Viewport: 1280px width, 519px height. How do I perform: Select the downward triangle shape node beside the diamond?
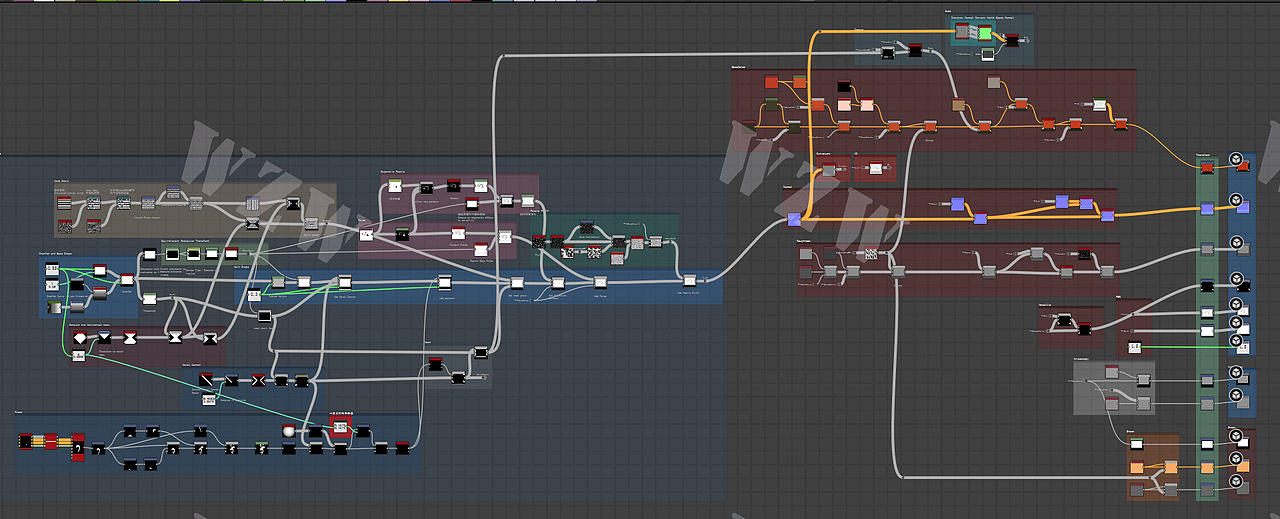click(x=104, y=338)
